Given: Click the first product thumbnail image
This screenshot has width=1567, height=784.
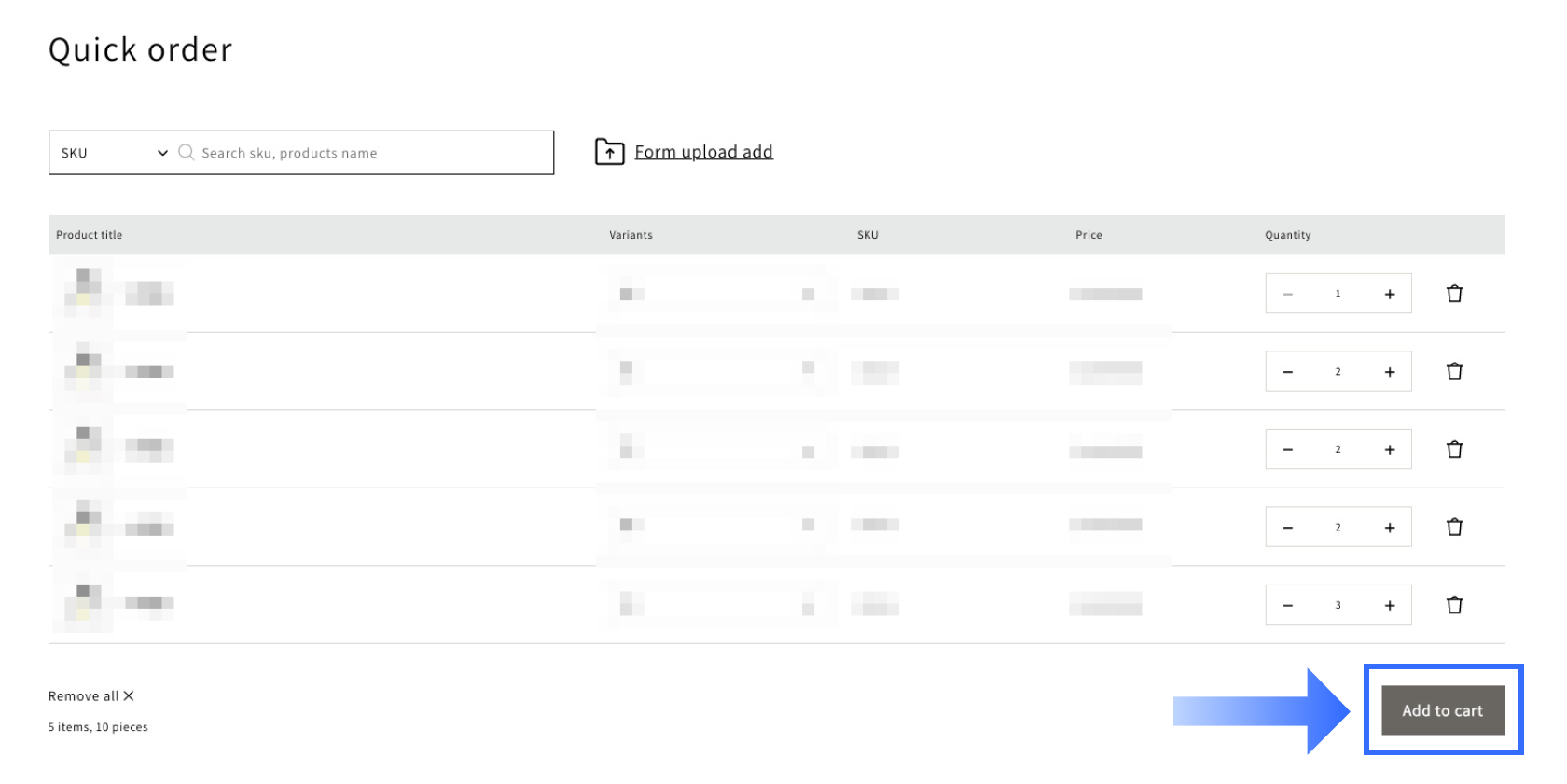Looking at the screenshot, I should coord(84,292).
